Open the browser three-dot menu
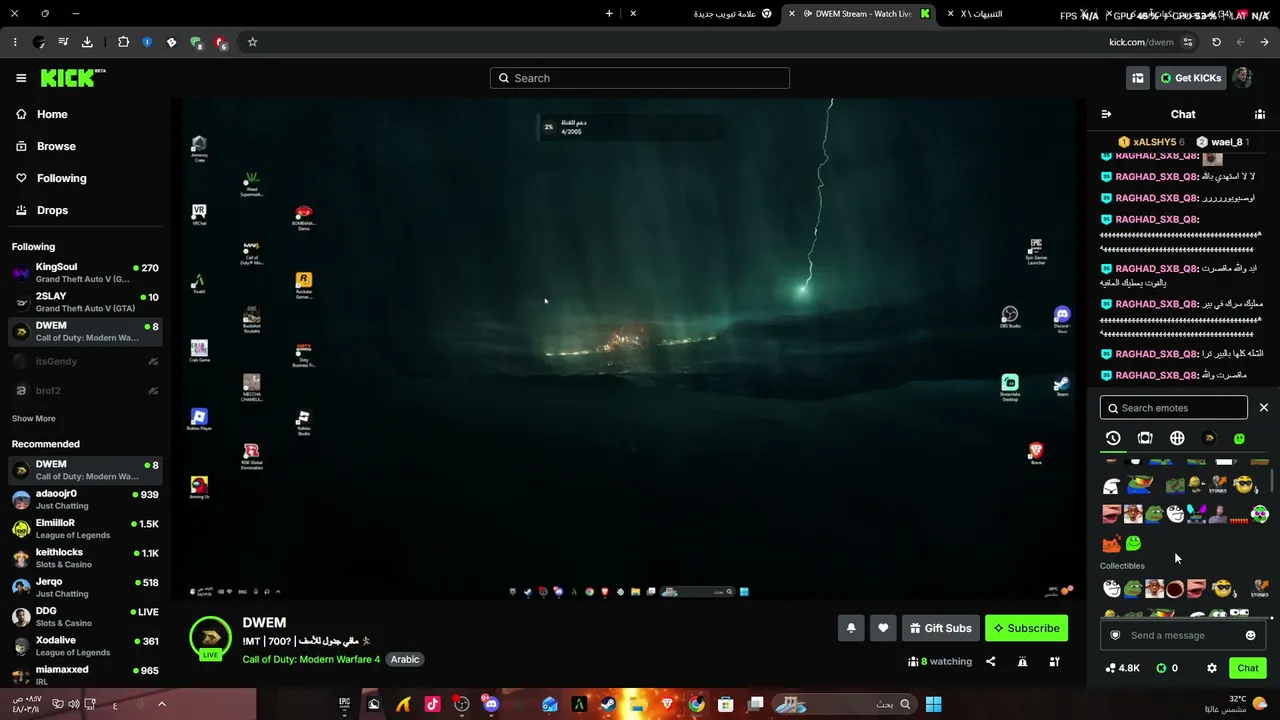This screenshot has height=720, width=1280. (15, 42)
